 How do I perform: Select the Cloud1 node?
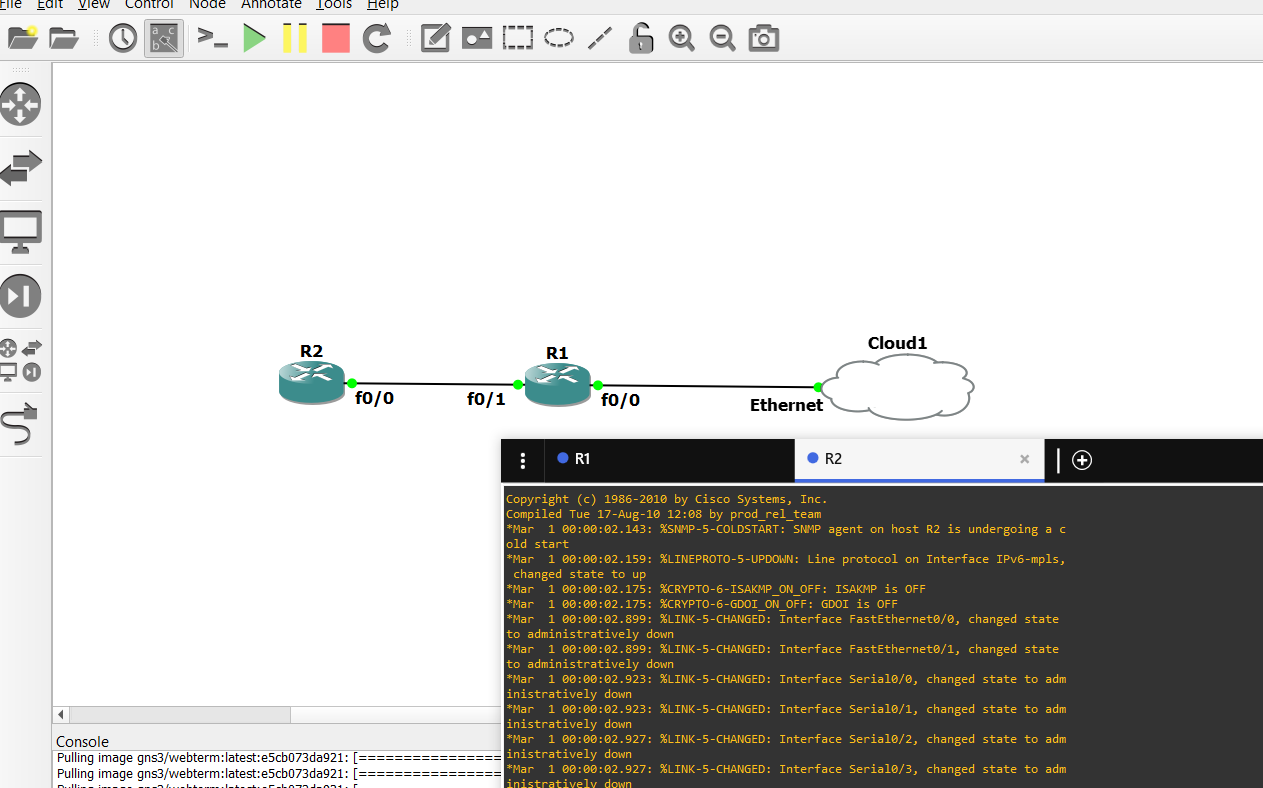[898, 386]
